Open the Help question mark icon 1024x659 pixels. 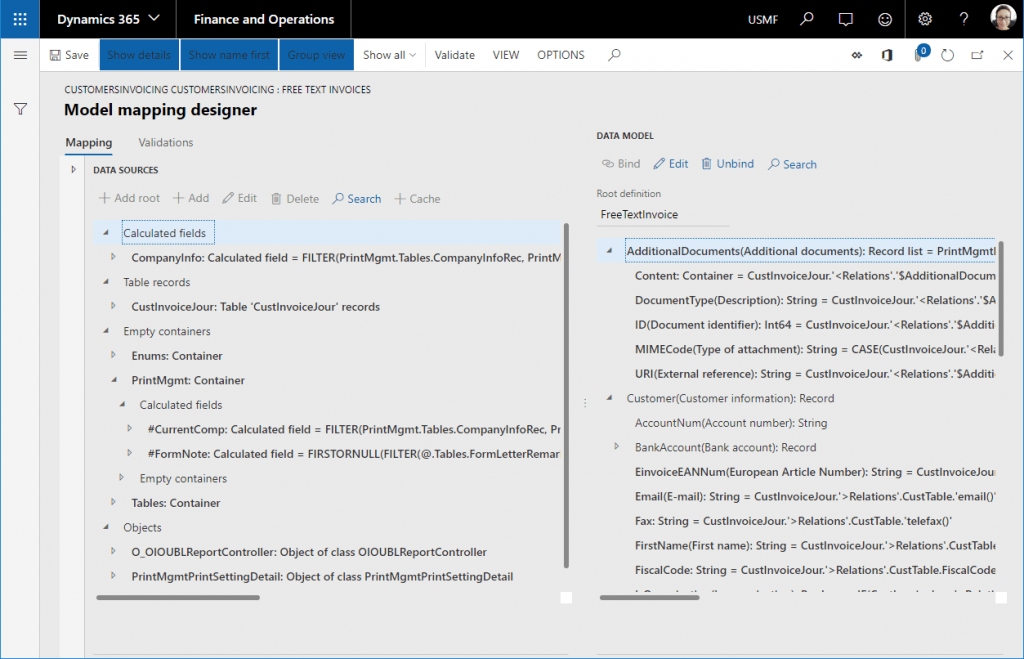coord(963,19)
